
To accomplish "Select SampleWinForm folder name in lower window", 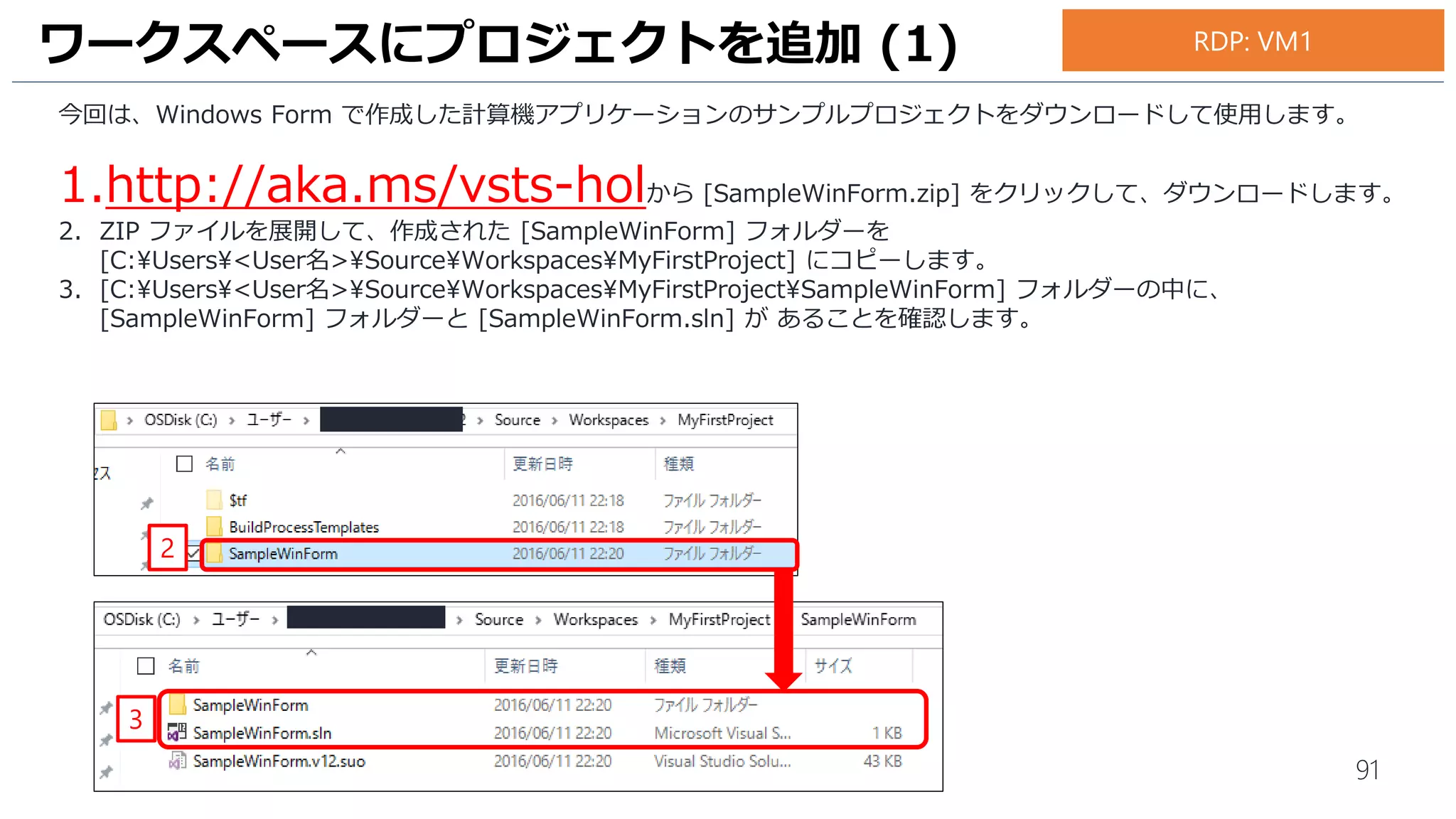I will pyautogui.click(x=250, y=705).
